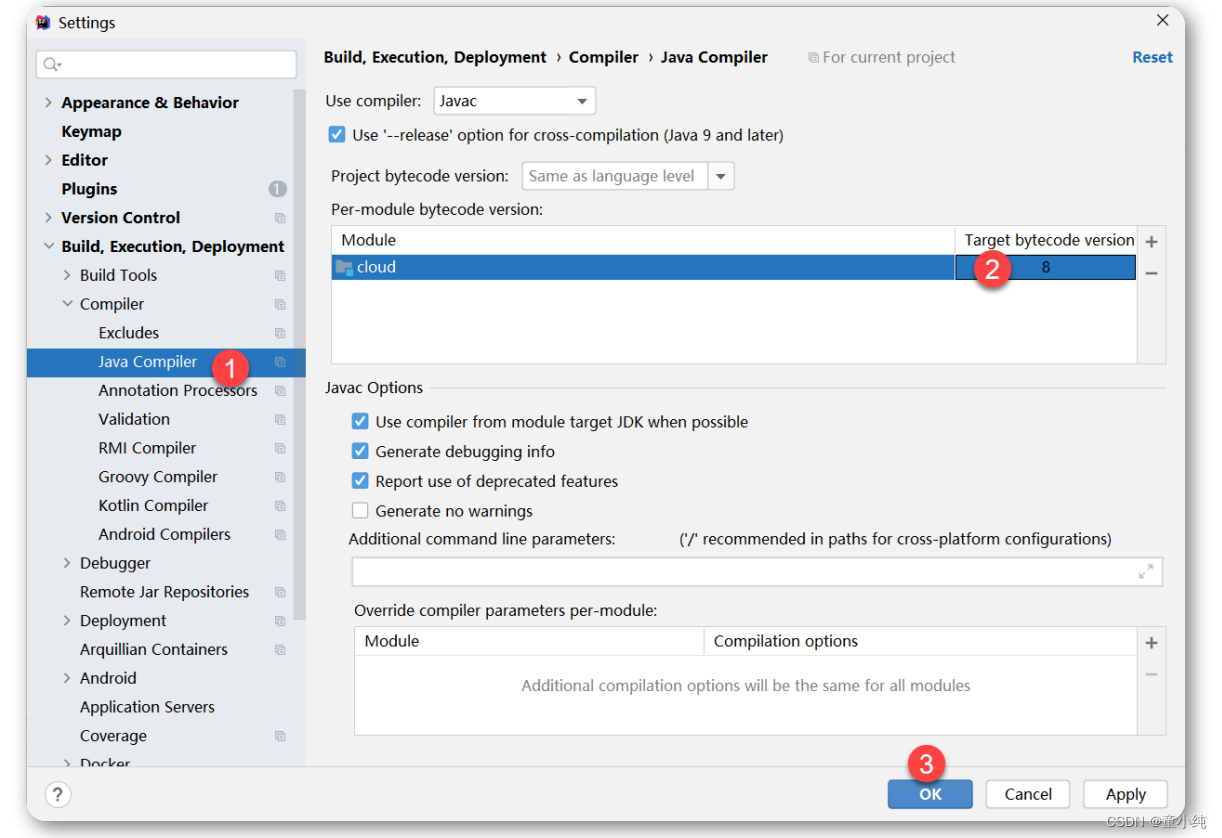
Task: Click the Reset link
Action: [x=1152, y=57]
